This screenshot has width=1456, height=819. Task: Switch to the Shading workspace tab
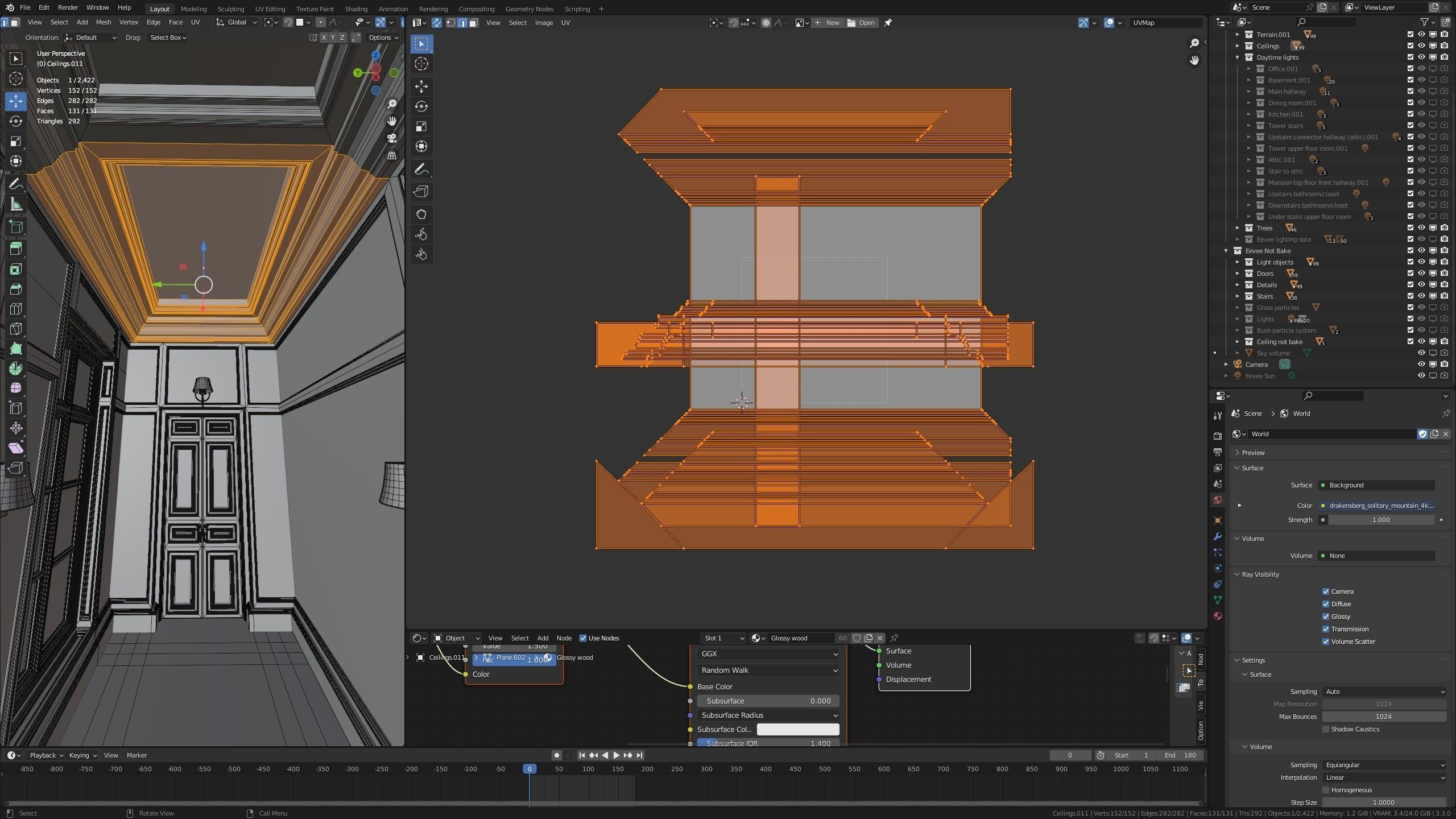[x=356, y=9]
